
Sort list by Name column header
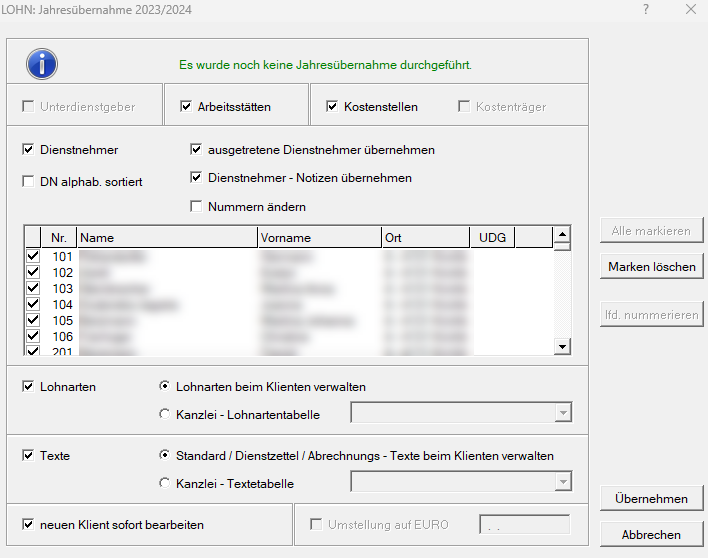pos(166,238)
